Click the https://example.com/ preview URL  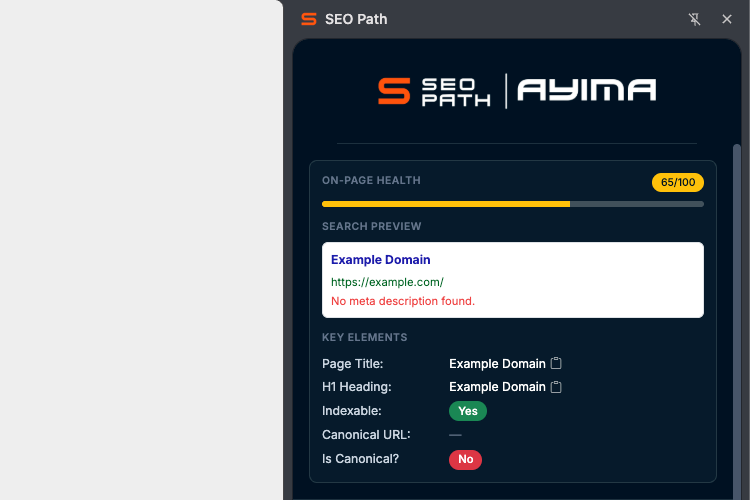[x=387, y=282]
